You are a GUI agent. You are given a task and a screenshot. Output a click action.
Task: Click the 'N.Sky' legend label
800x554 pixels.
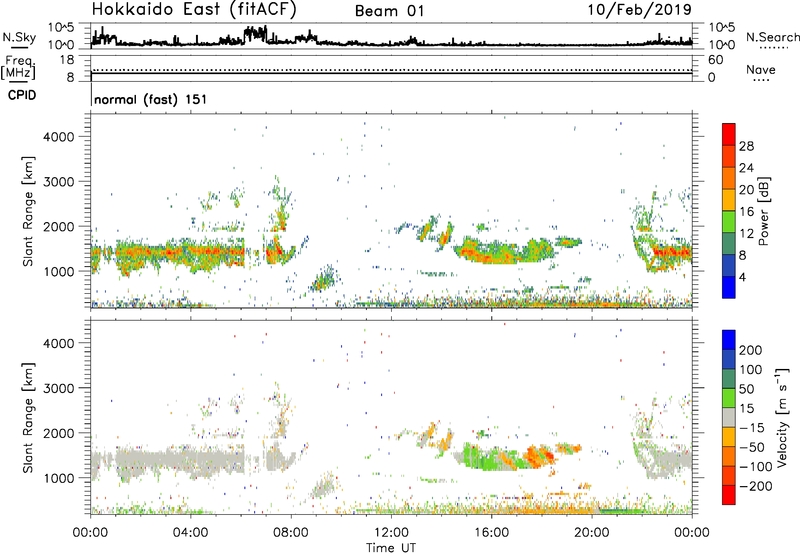pos(19,37)
